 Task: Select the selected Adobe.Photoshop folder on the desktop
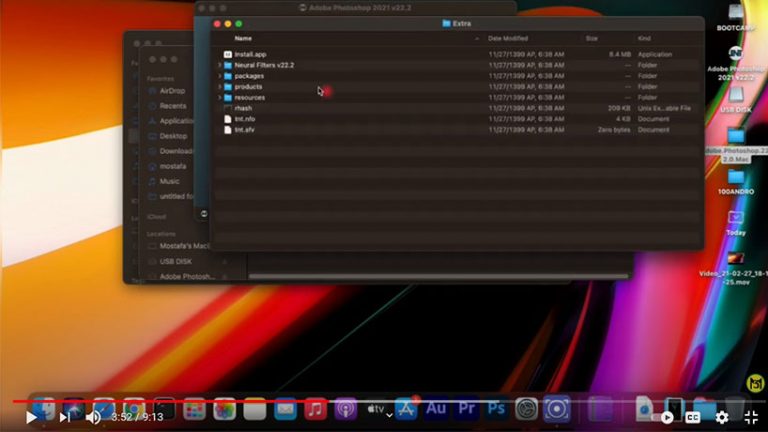(x=736, y=145)
